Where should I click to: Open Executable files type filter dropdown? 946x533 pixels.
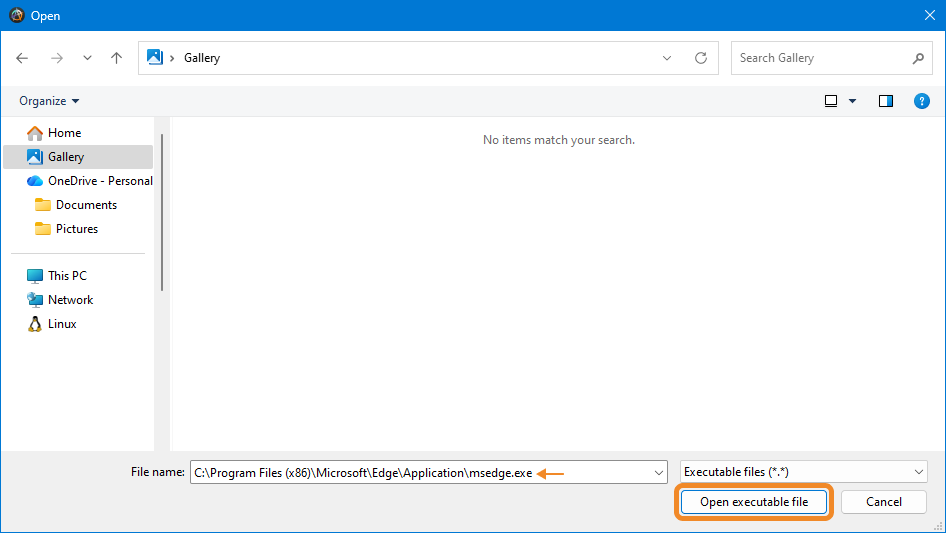pos(803,472)
